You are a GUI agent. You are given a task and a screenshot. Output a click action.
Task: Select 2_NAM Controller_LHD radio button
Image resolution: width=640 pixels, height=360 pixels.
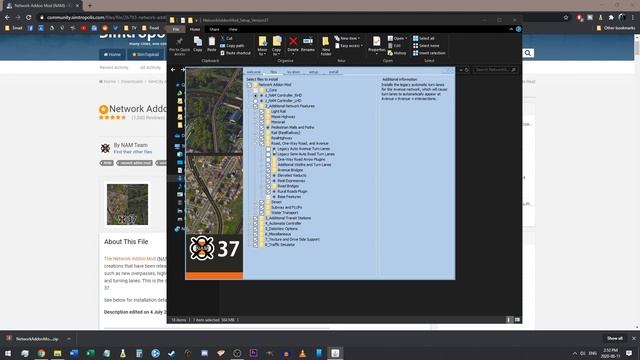click(x=256, y=101)
